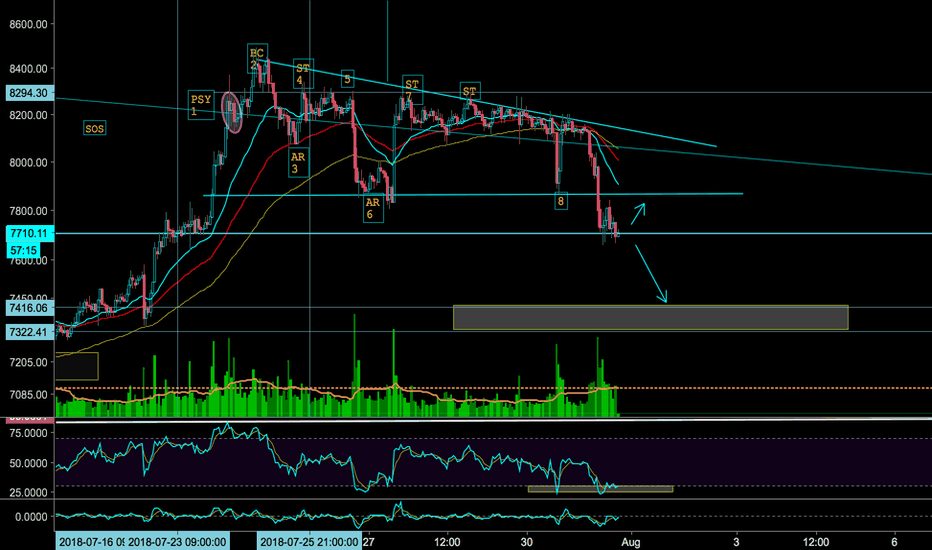
Task: Select the boxed 8 annotation label
Action: [x=561, y=201]
